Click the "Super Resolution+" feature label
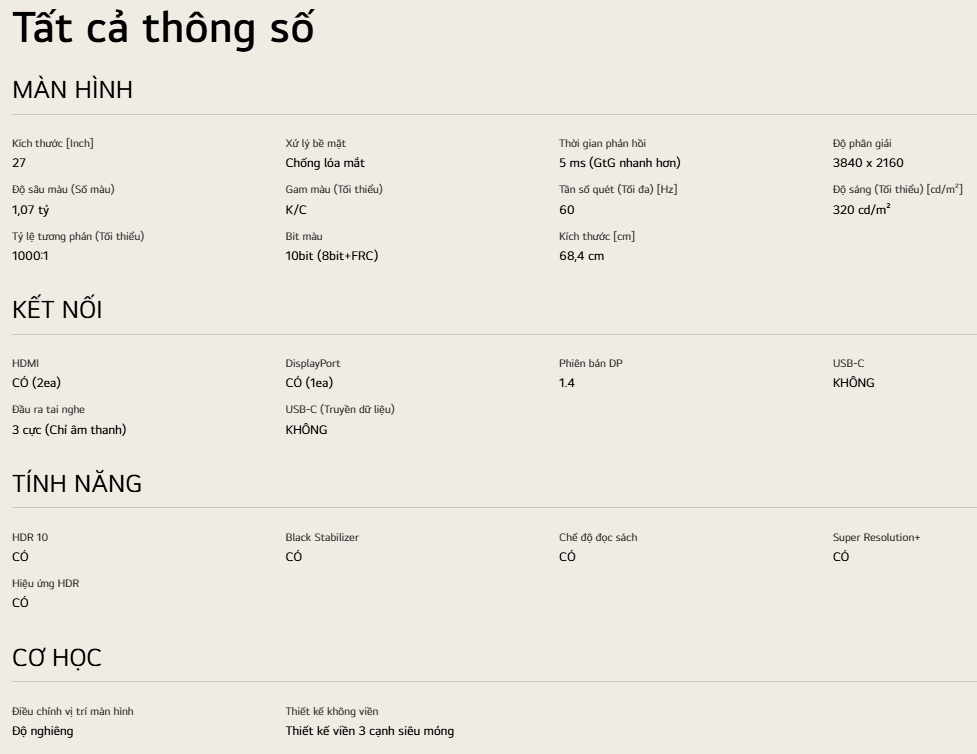 pyautogui.click(x=876, y=538)
